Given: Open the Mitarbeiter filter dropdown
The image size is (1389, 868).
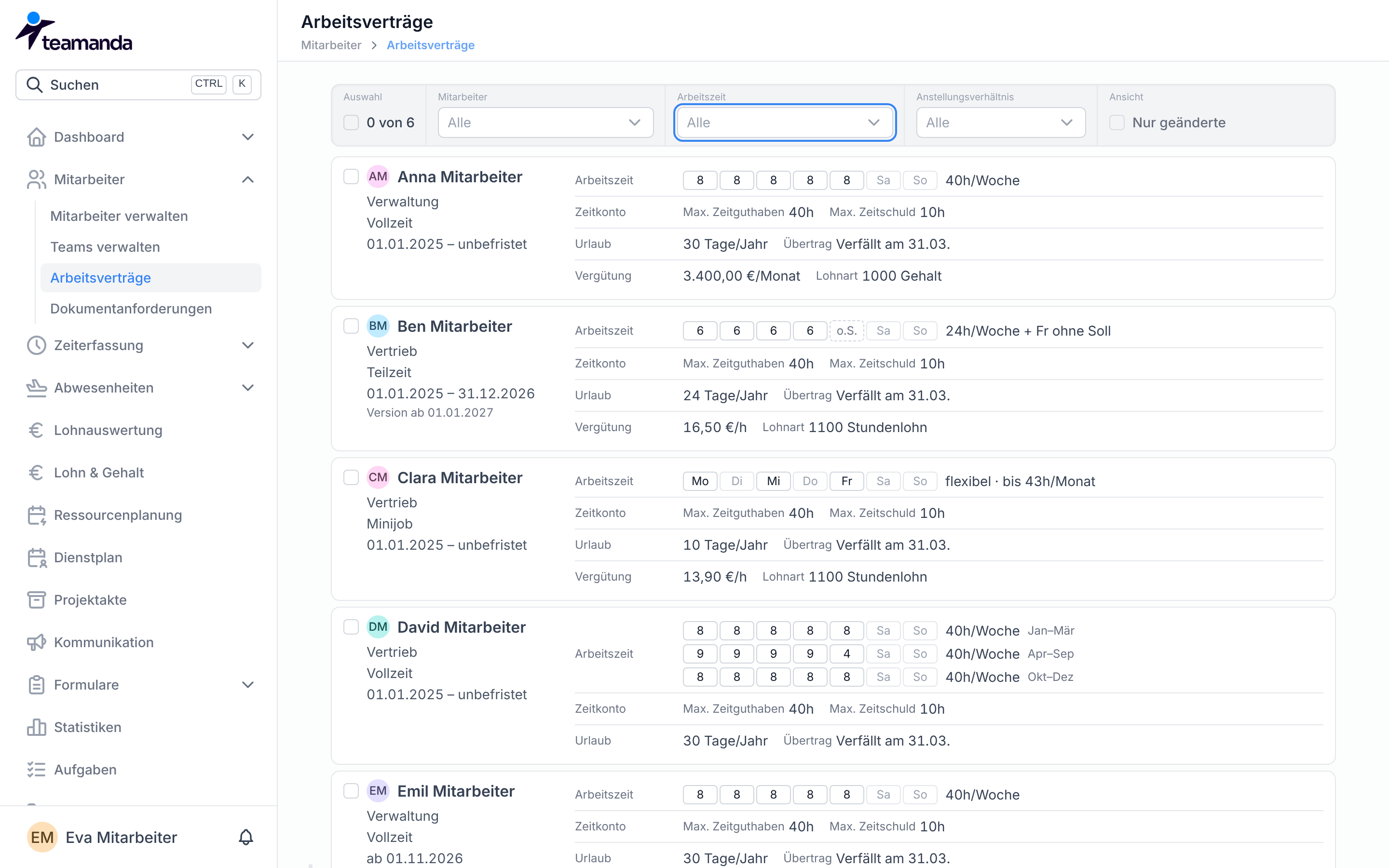Looking at the screenshot, I should tap(545, 123).
